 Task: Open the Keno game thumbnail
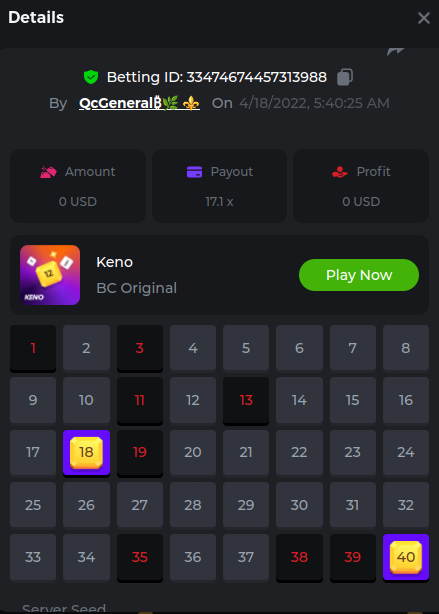point(50,275)
